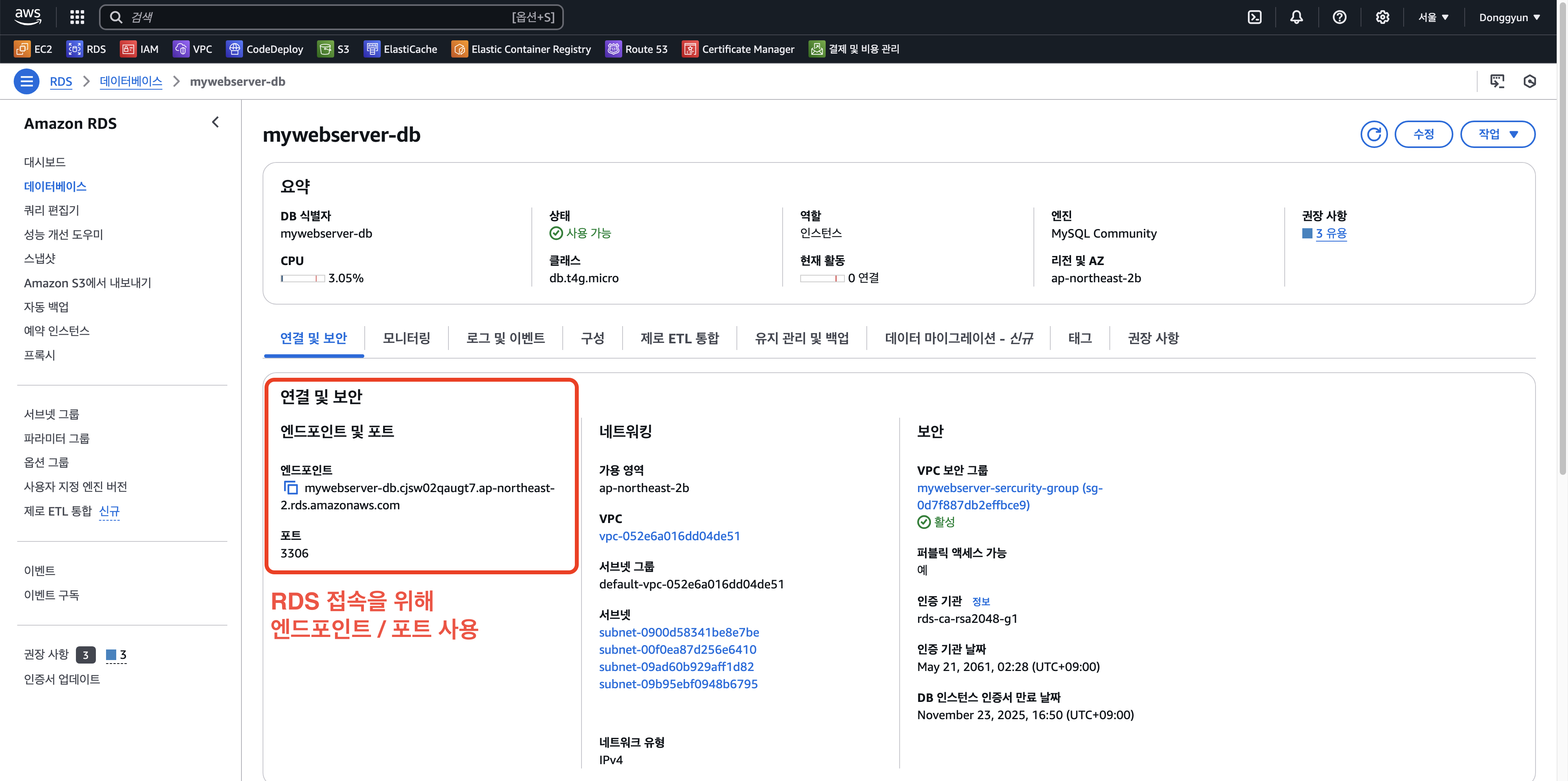Viewport: 1568px width, 781px height.
Task: Toggle the hamburger navigation menu button
Action: (x=26, y=81)
